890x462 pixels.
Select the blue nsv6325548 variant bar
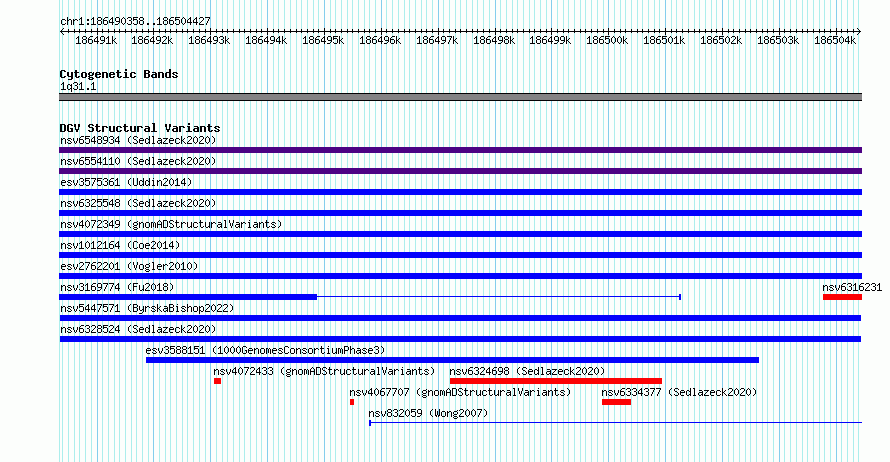[460, 213]
